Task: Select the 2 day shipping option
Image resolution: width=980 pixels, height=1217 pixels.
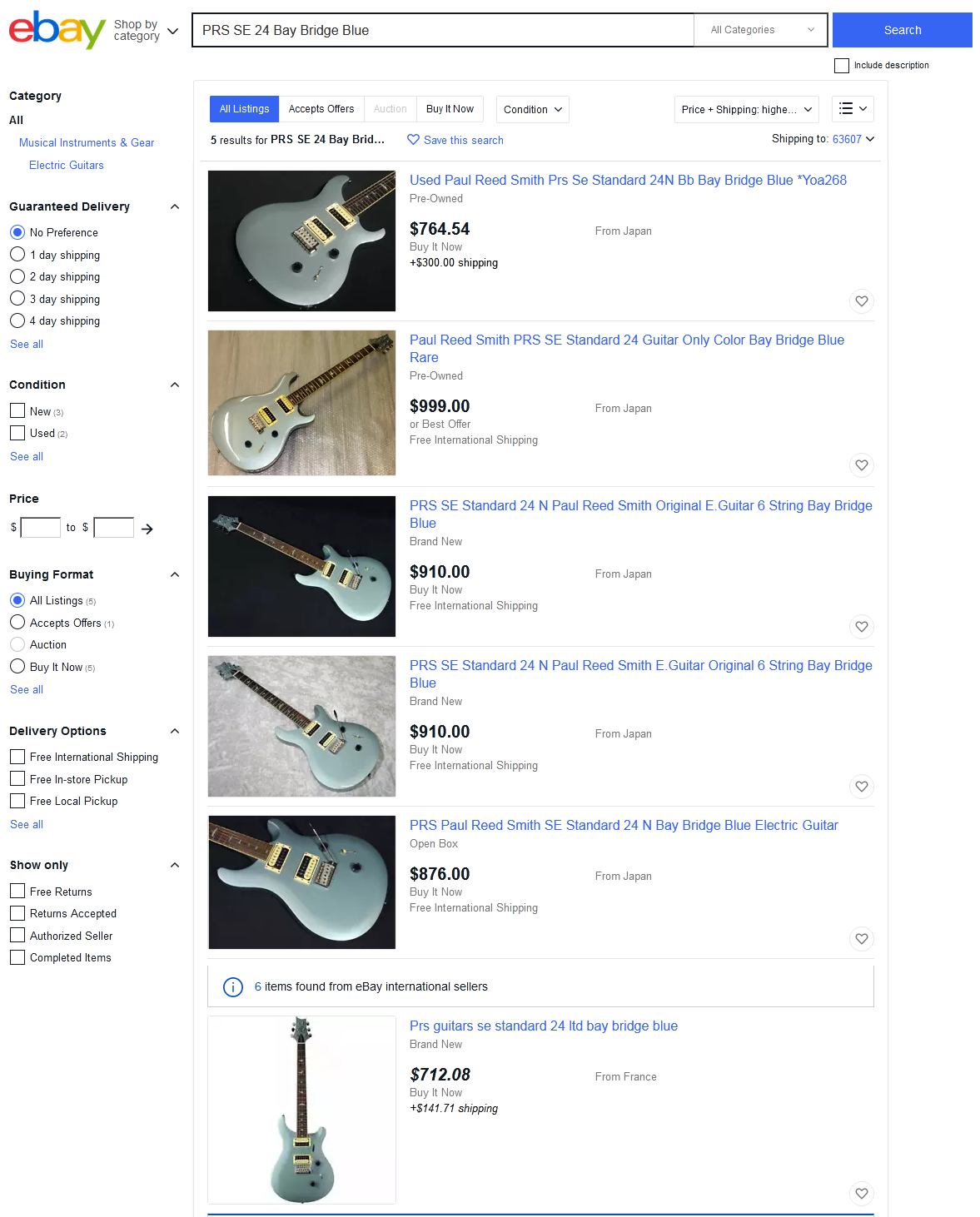Action: pyautogui.click(x=17, y=276)
